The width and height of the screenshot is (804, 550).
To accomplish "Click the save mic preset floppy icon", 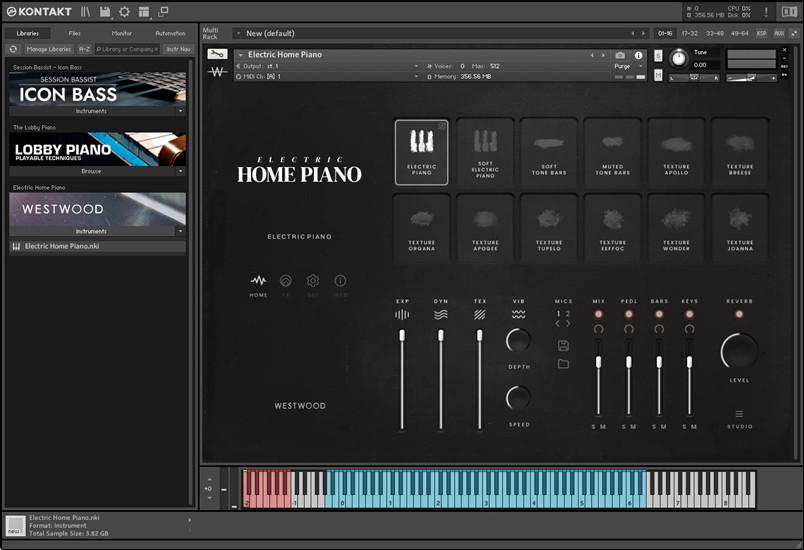I will coord(563,345).
